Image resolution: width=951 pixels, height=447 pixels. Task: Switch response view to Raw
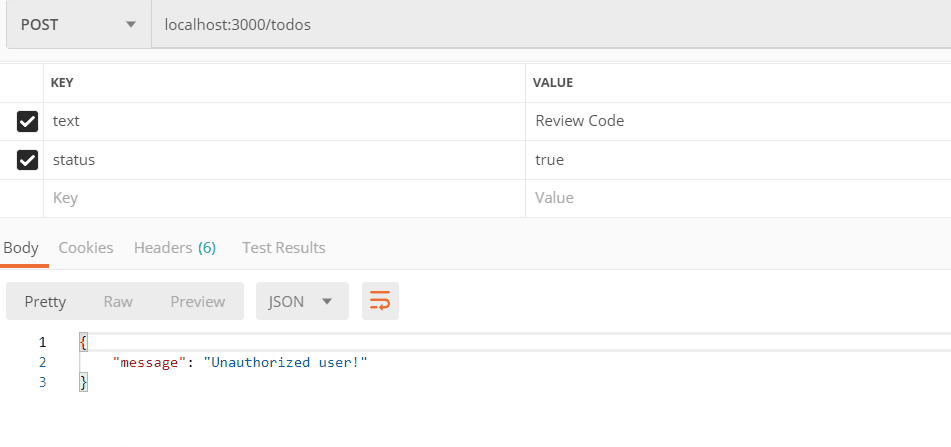click(118, 301)
